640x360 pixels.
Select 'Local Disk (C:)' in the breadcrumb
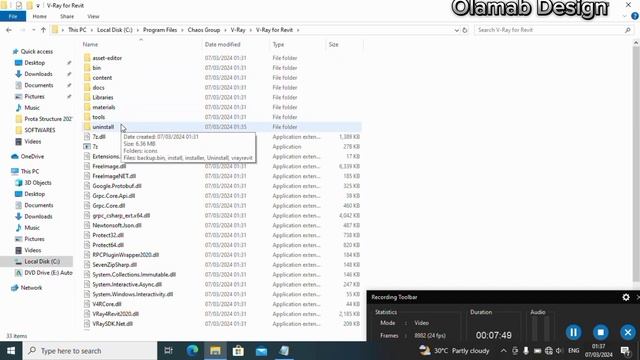(x=115, y=30)
